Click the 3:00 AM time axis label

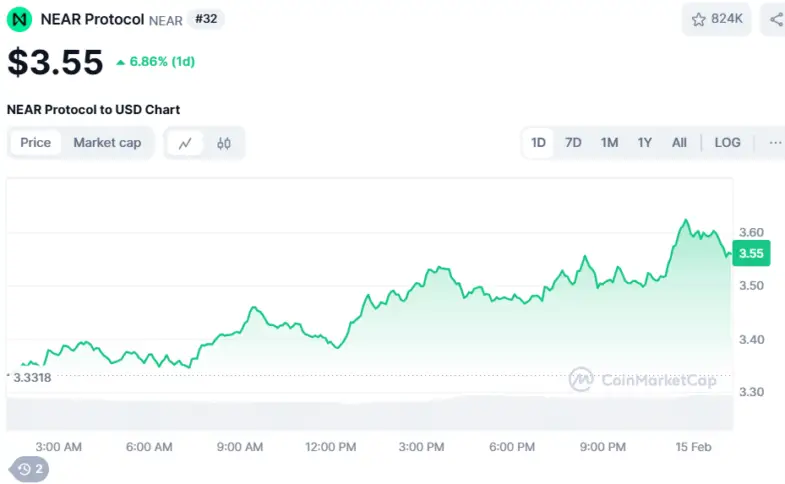[59, 447]
